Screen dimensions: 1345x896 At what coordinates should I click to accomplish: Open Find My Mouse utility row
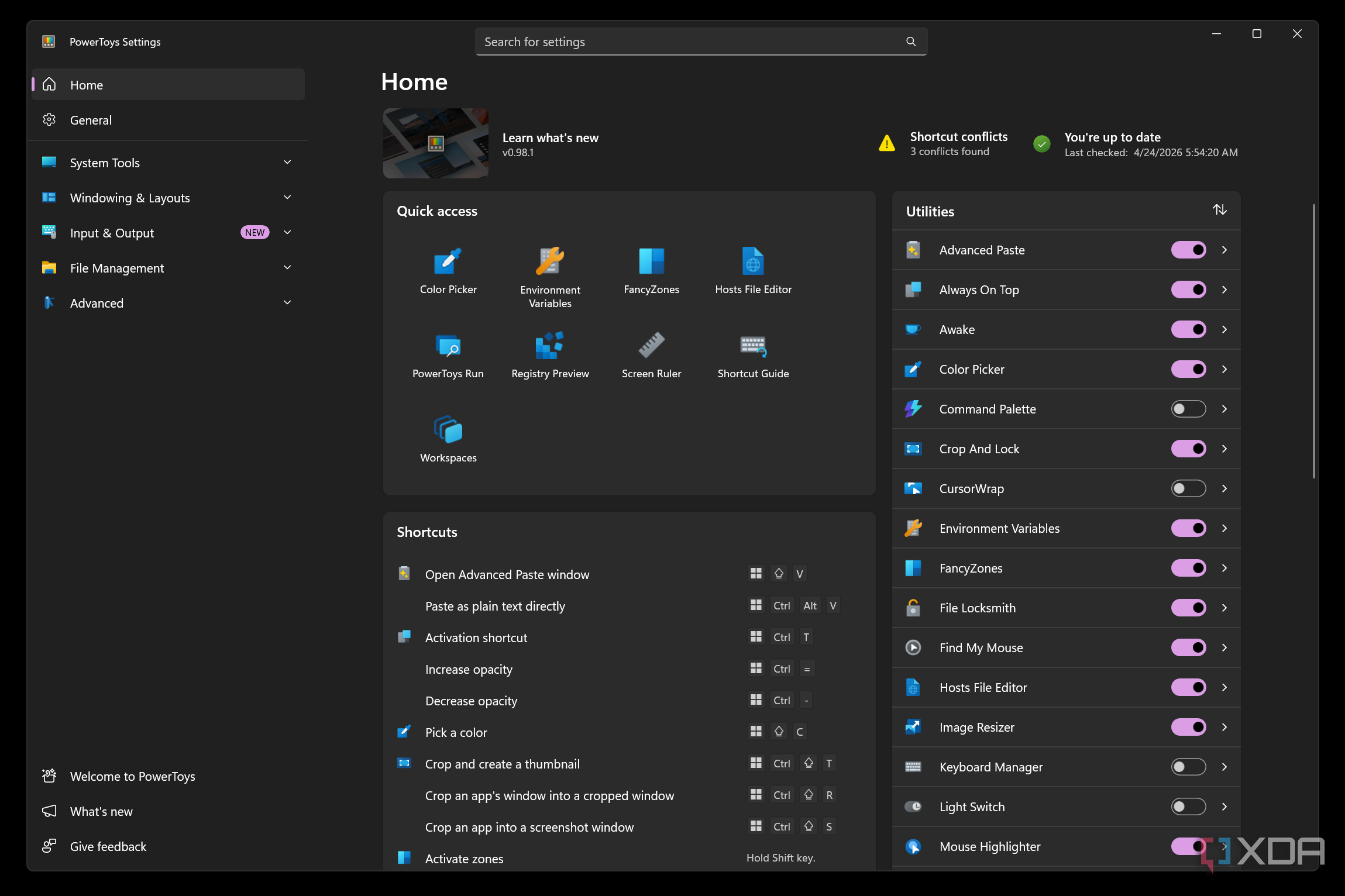[x=1066, y=647]
